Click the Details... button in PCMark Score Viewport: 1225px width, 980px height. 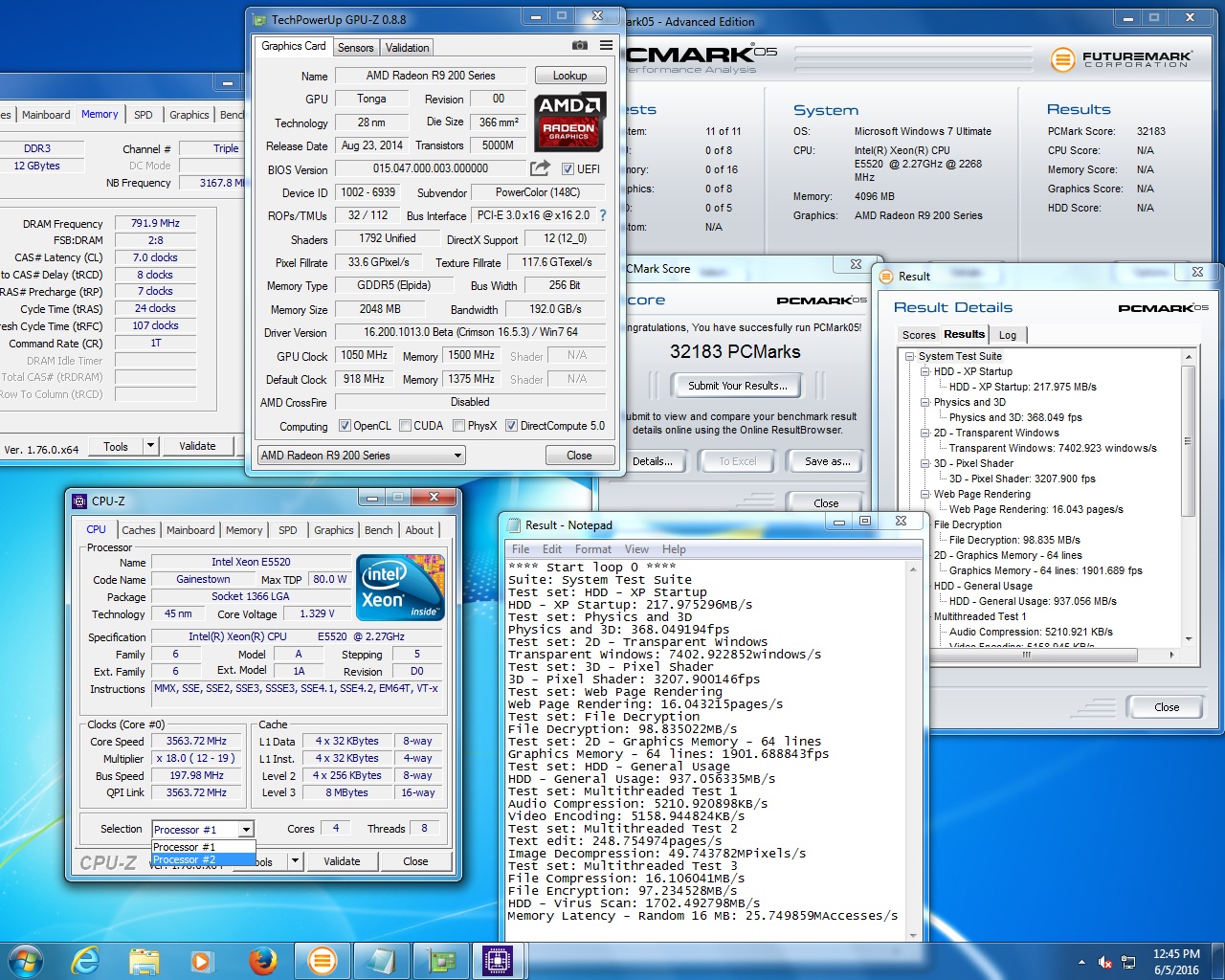pyautogui.click(x=652, y=461)
